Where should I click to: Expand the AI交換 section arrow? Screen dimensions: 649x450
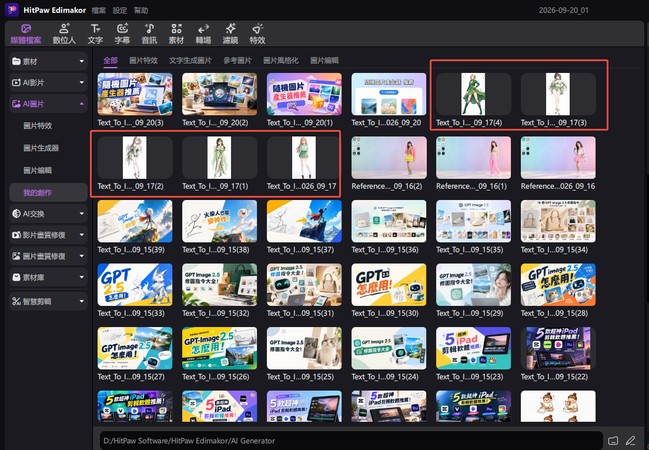coord(82,214)
